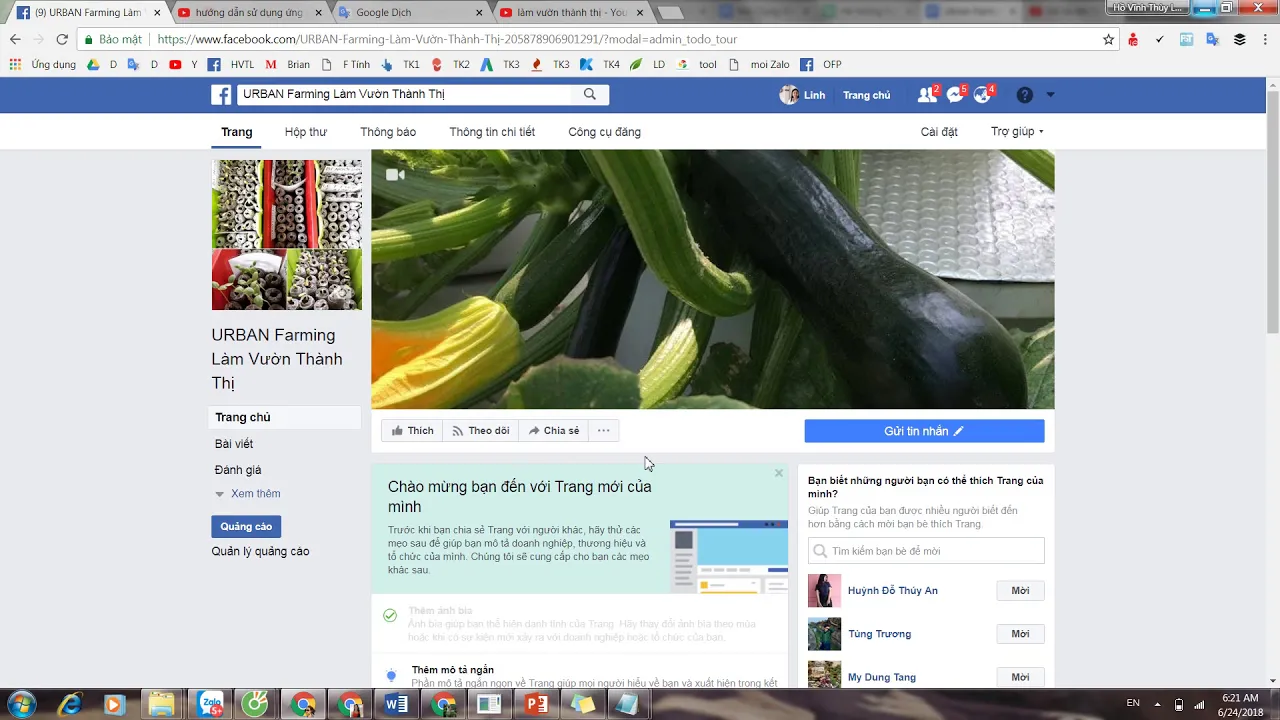Close the hướng dẫn sử dụng tab

click(318, 13)
